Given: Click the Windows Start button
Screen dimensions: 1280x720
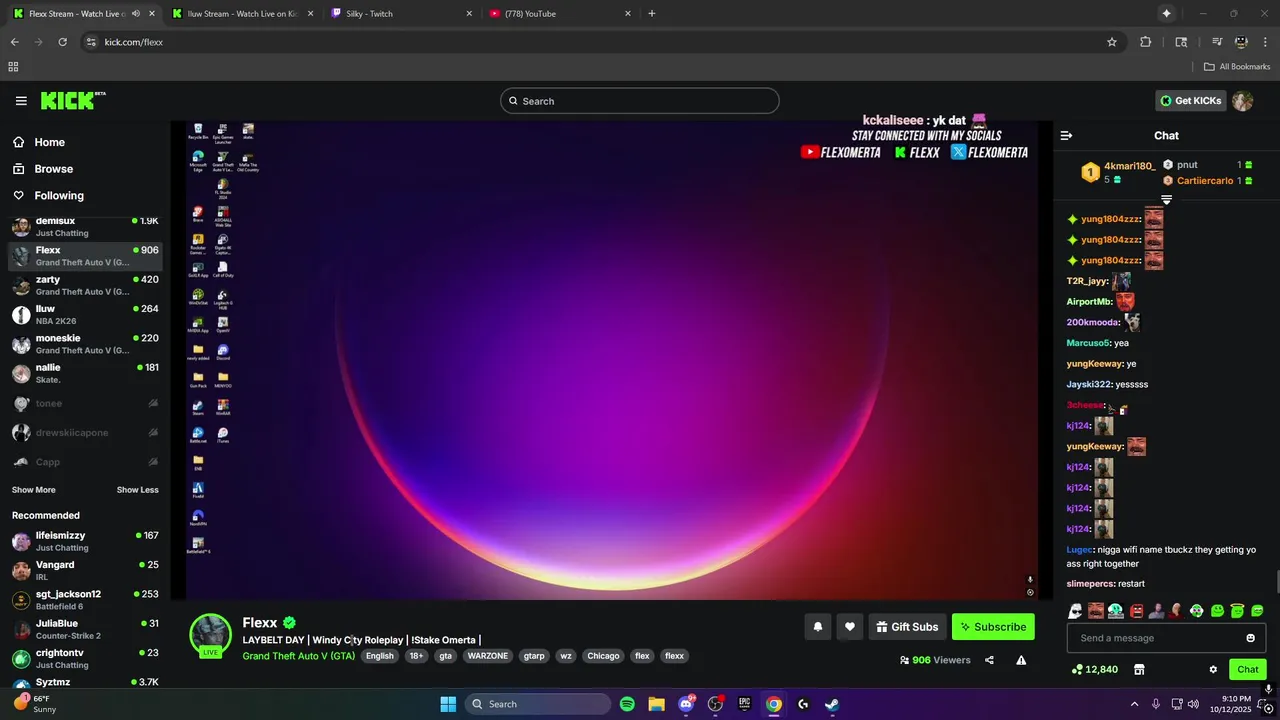Looking at the screenshot, I should point(448,704).
